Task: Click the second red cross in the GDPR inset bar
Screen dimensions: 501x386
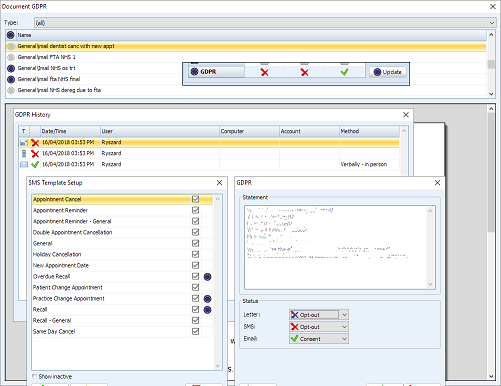Action: click(304, 72)
